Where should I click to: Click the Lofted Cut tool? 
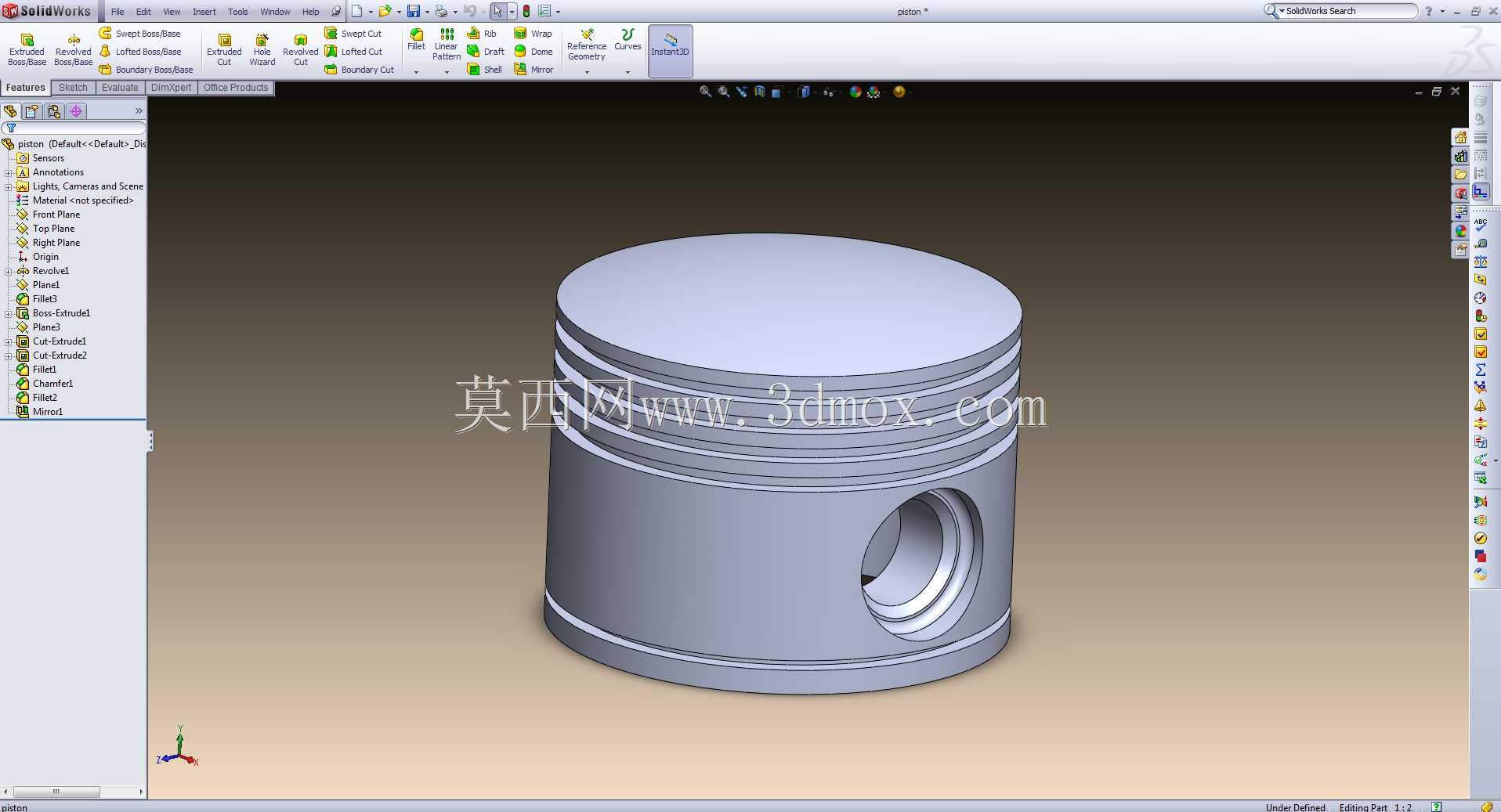point(354,52)
